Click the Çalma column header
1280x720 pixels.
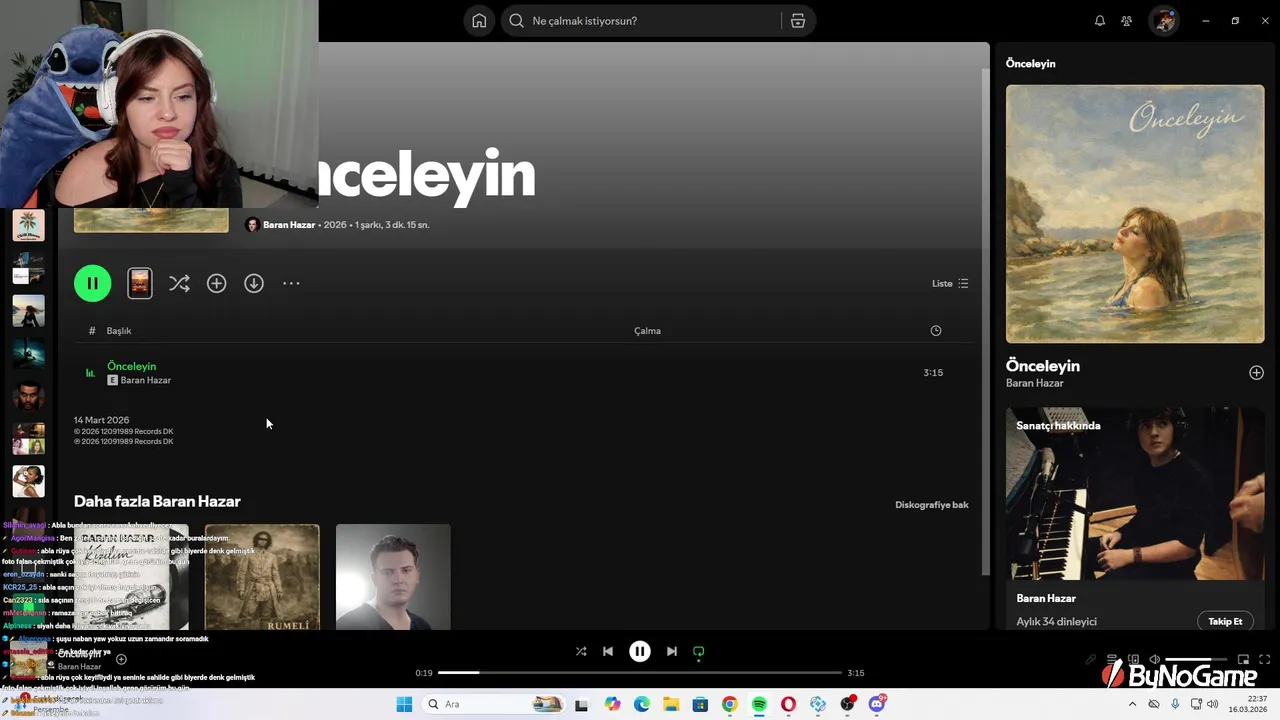[647, 331]
